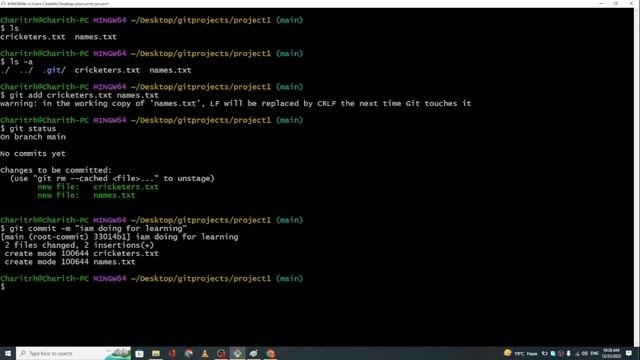This screenshot has height=360, width=640.
Task: Click the "On branch main" line
Action: click(x=33, y=137)
